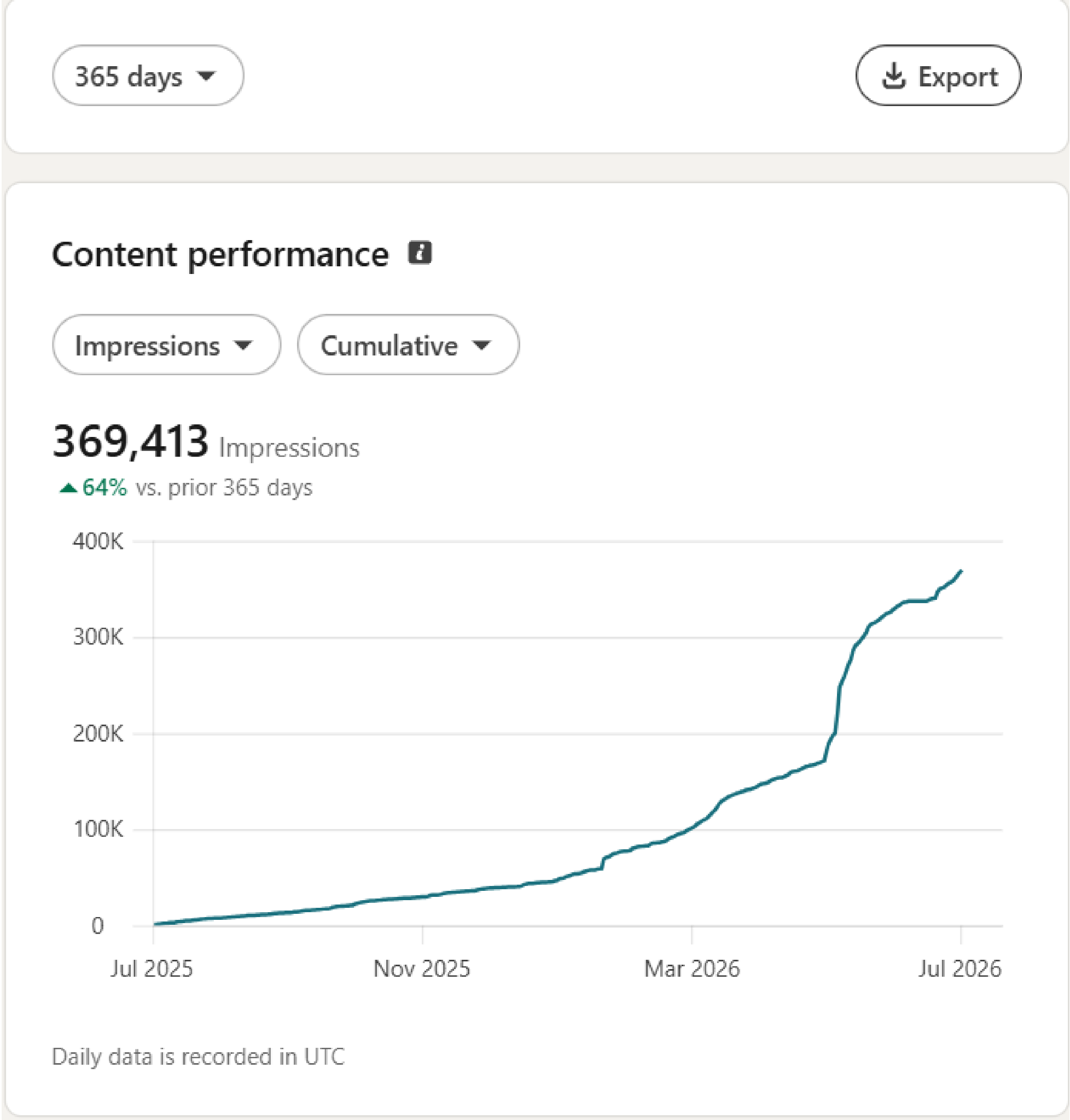Click the 200K y-axis label
Viewport: 1070px width, 1120px height.
(x=98, y=733)
